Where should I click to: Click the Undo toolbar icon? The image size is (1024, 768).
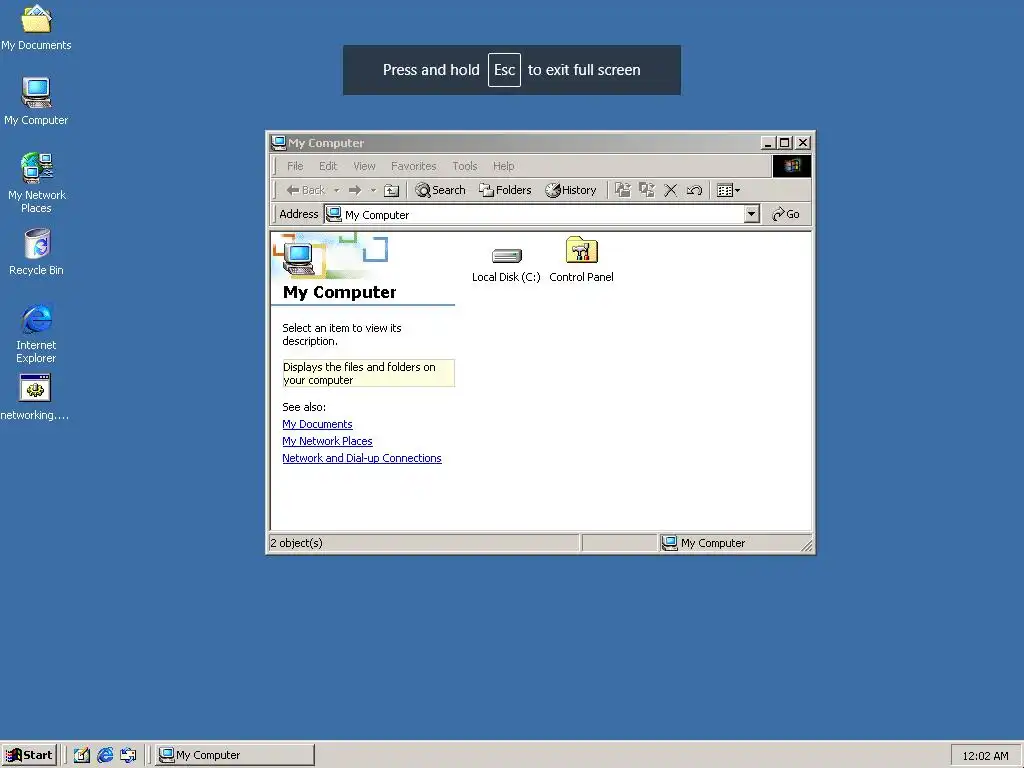(x=694, y=190)
